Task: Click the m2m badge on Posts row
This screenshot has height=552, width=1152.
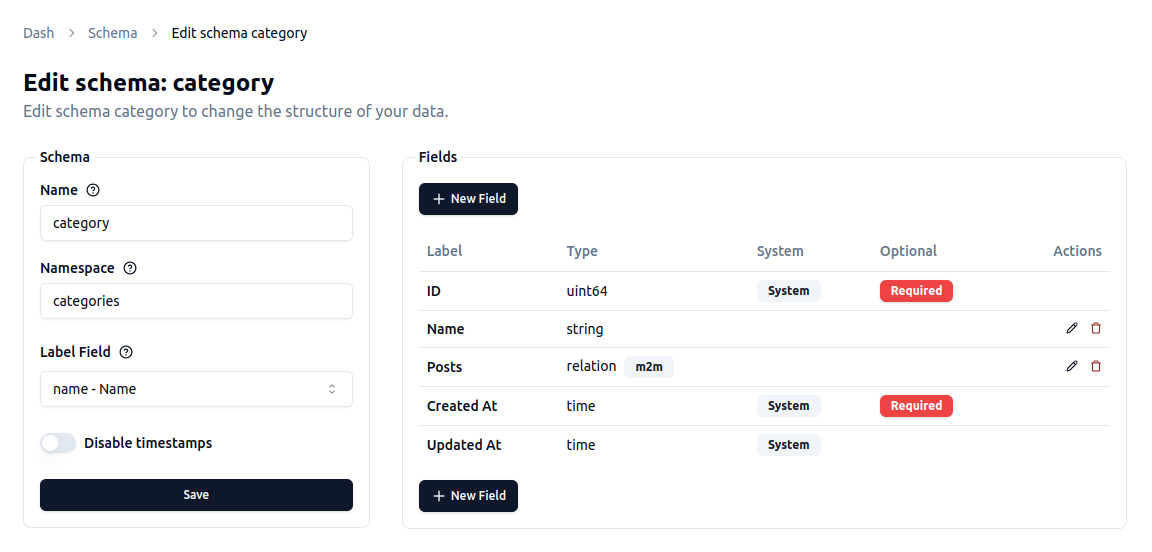Action: pyautogui.click(x=649, y=367)
